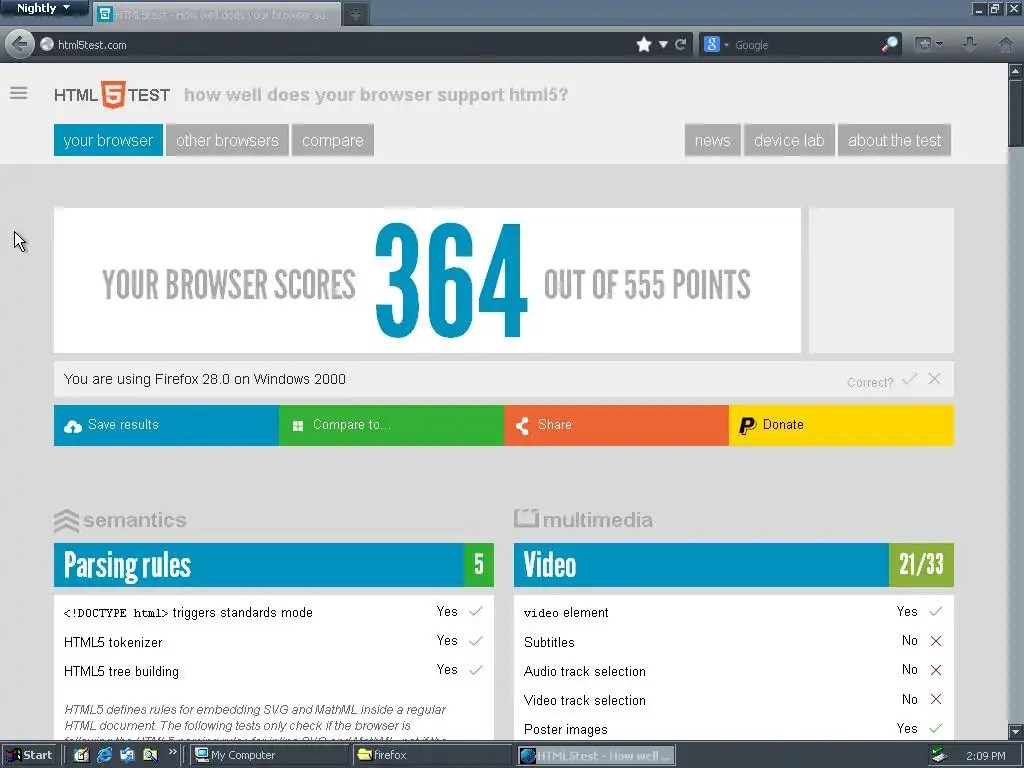
Task: Open the Downloads arrow icon
Action: pos(970,44)
